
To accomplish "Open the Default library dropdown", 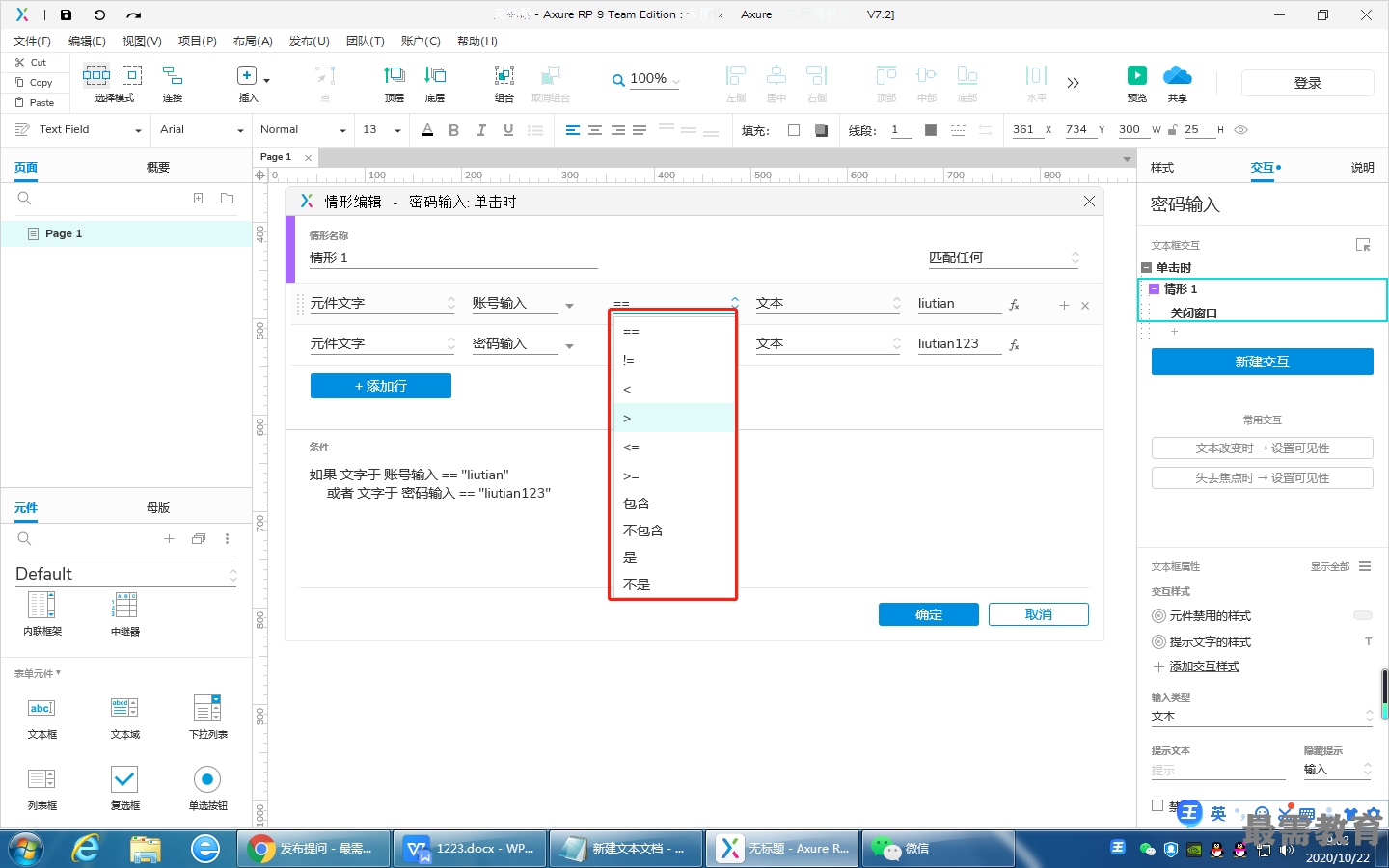I will tap(125, 574).
